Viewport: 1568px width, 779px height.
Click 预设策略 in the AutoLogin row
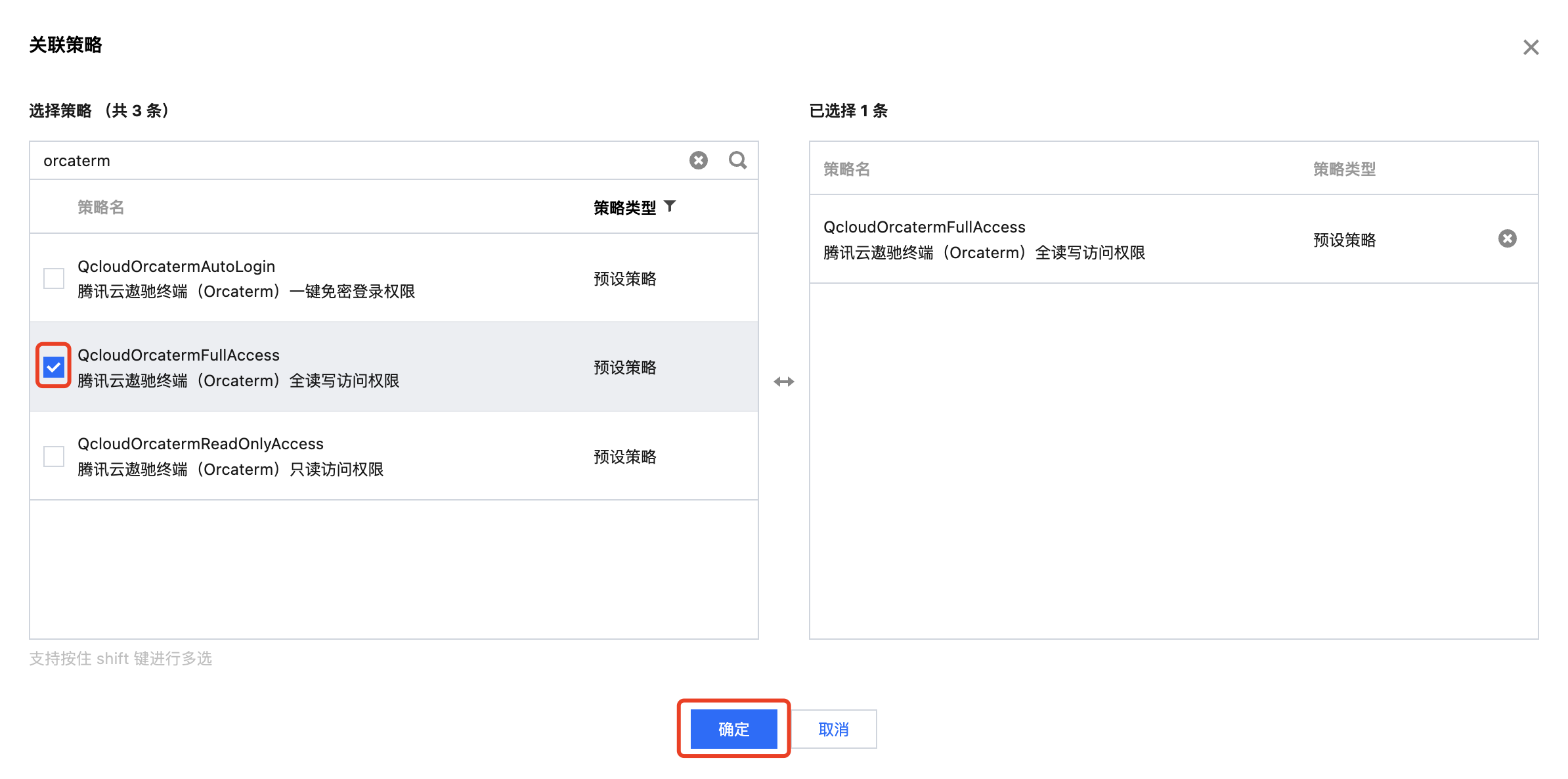point(625,279)
